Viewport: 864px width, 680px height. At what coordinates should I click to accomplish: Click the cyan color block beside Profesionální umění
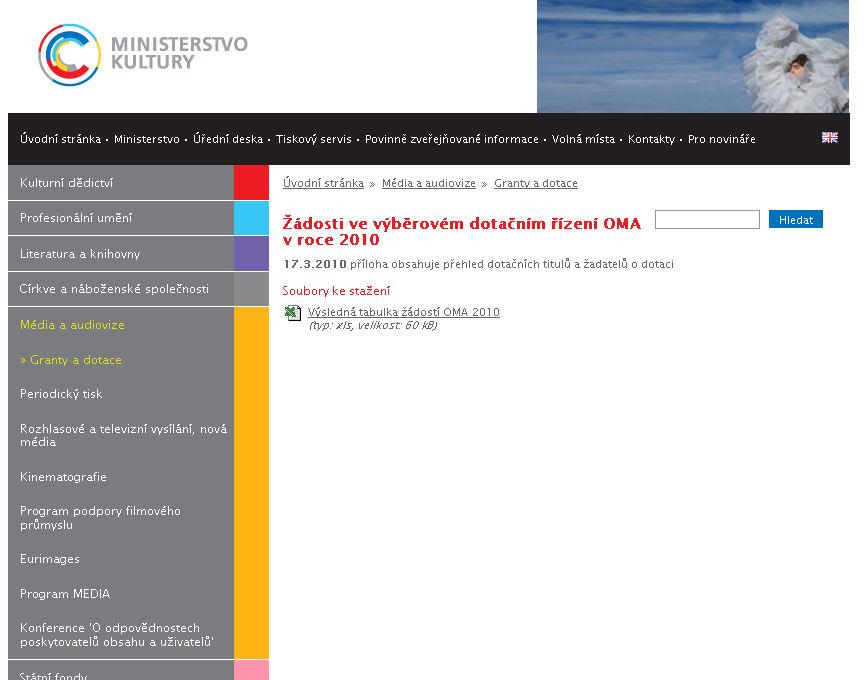point(251,218)
